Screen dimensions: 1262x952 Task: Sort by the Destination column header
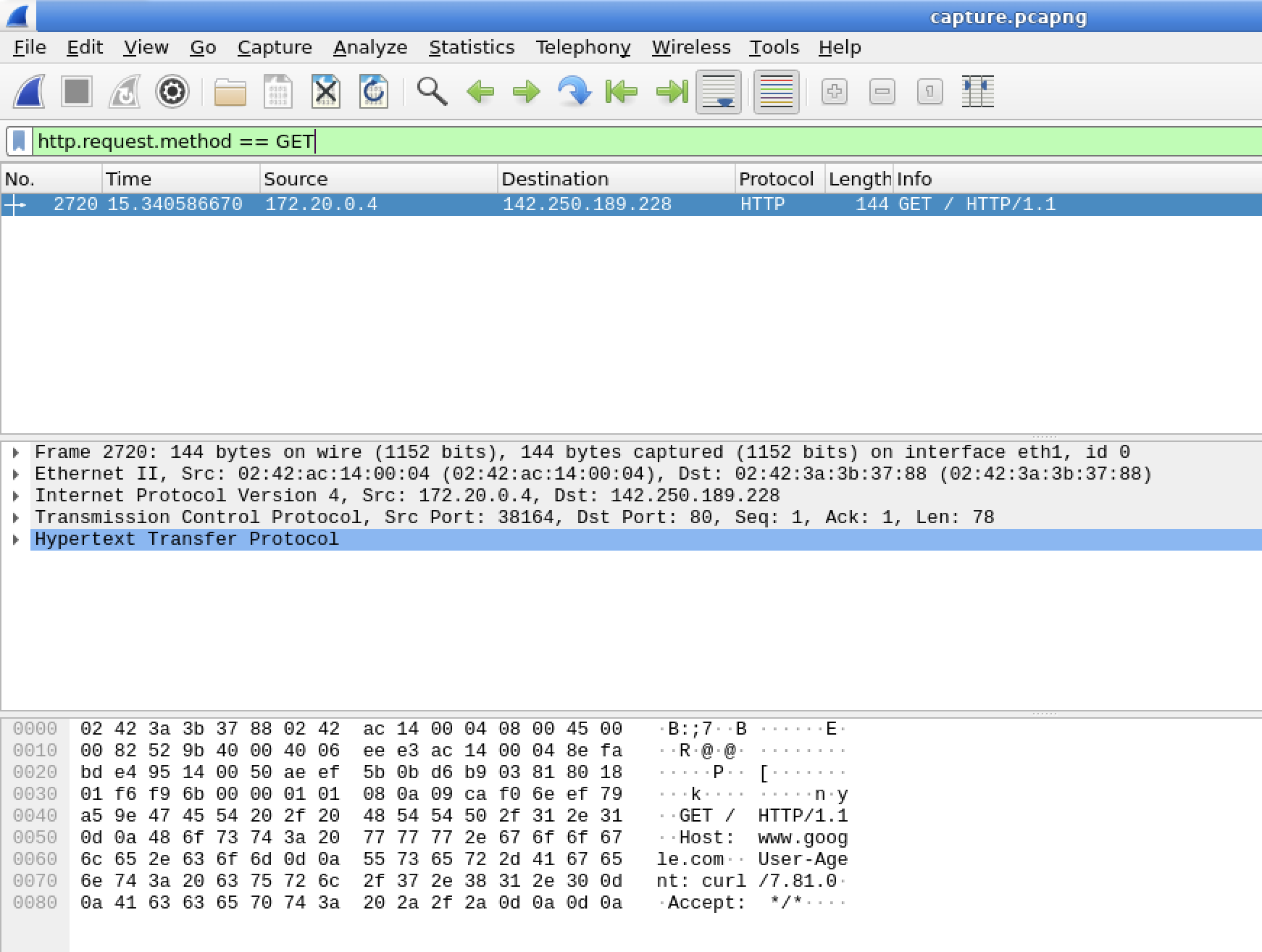616,179
